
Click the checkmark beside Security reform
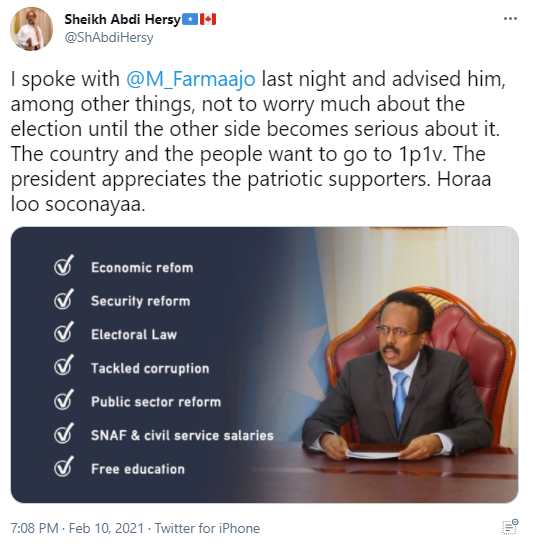(64, 299)
